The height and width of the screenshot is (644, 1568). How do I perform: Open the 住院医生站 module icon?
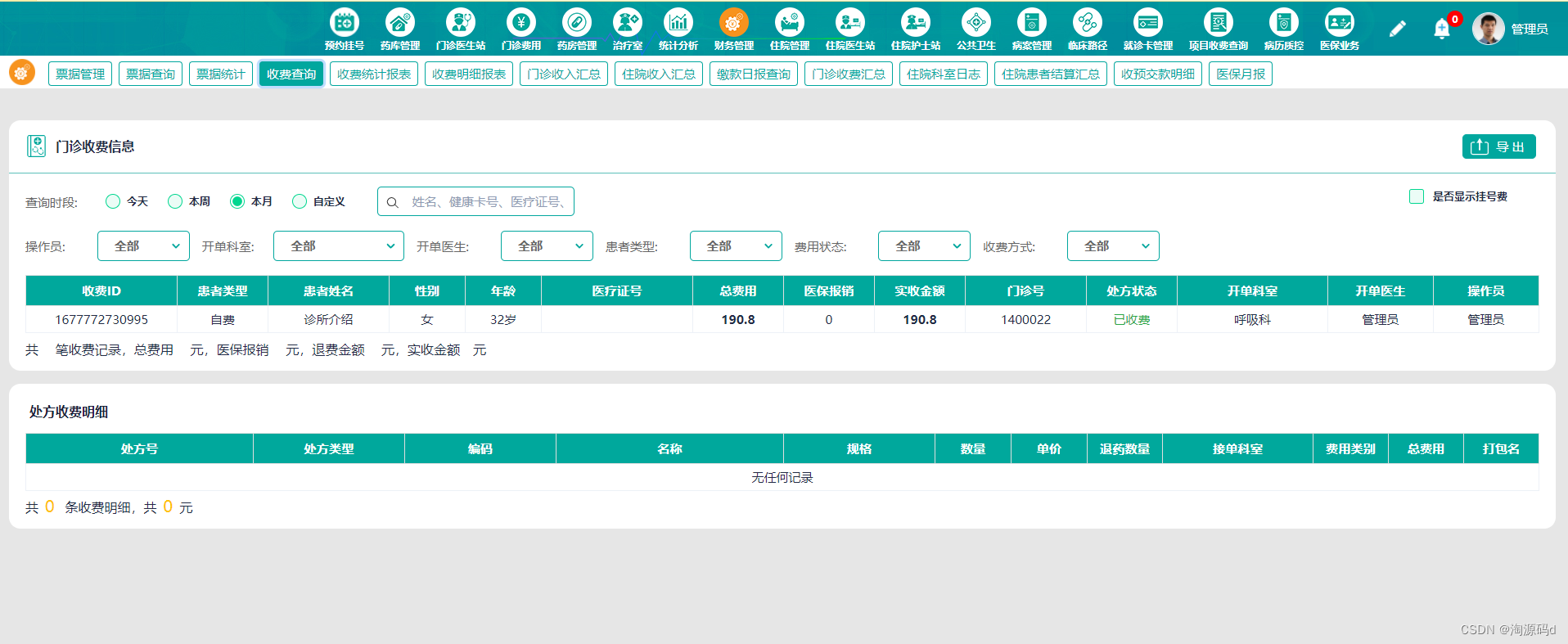849,23
